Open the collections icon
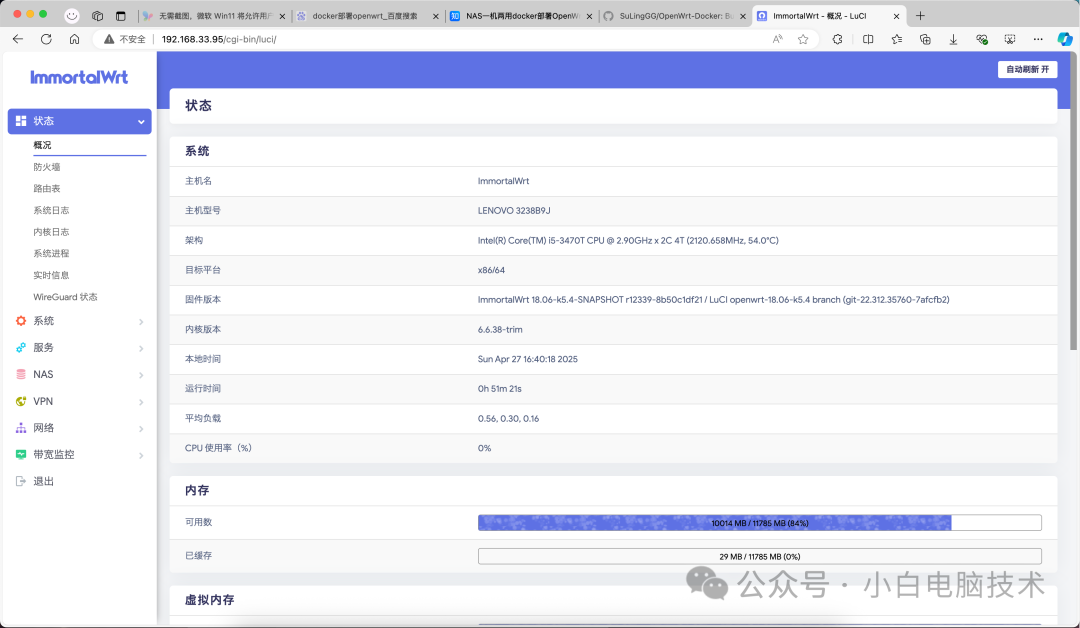 click(925, 39)
